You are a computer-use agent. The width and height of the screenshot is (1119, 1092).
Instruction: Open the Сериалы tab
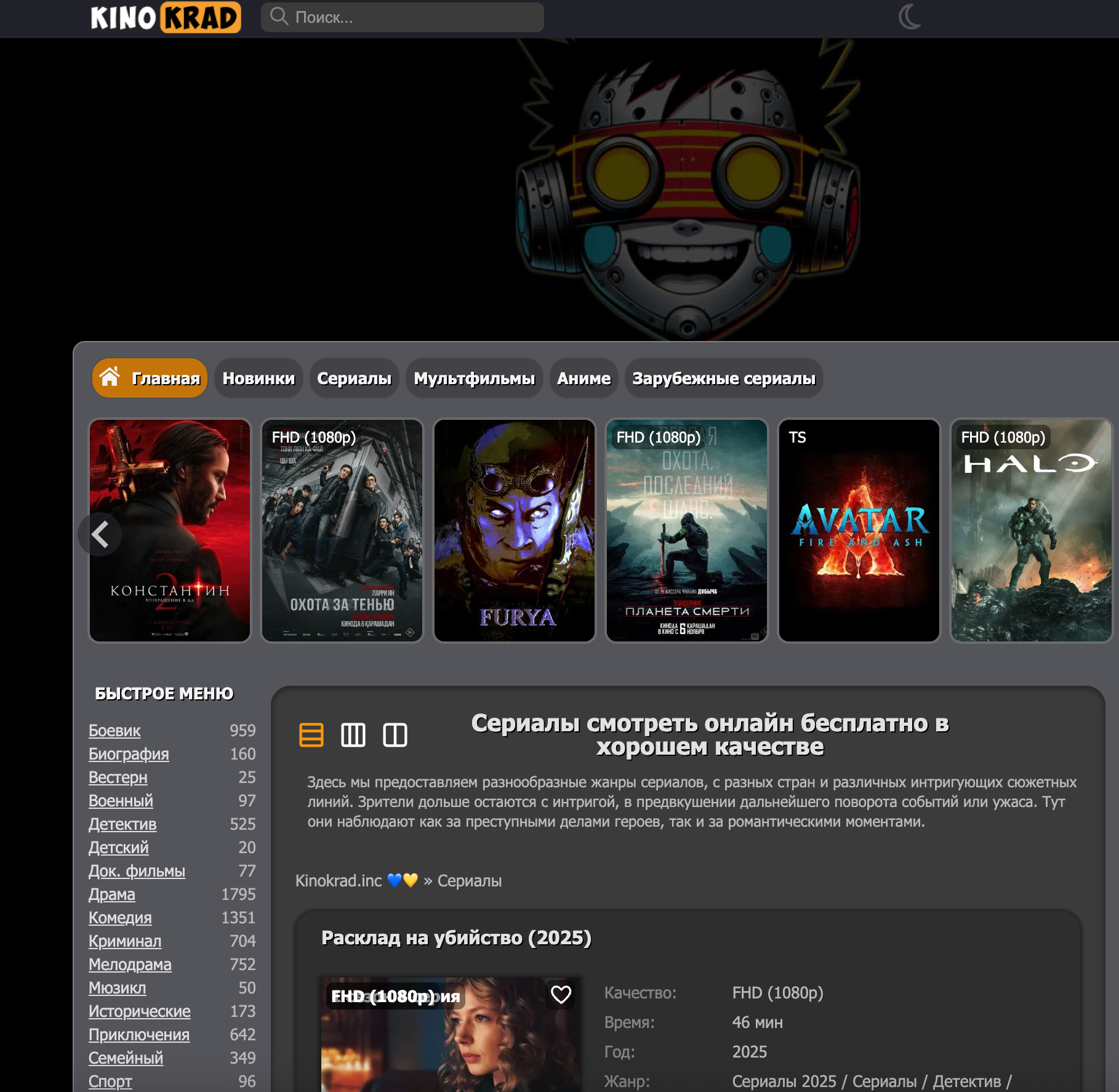pos(354,378)
